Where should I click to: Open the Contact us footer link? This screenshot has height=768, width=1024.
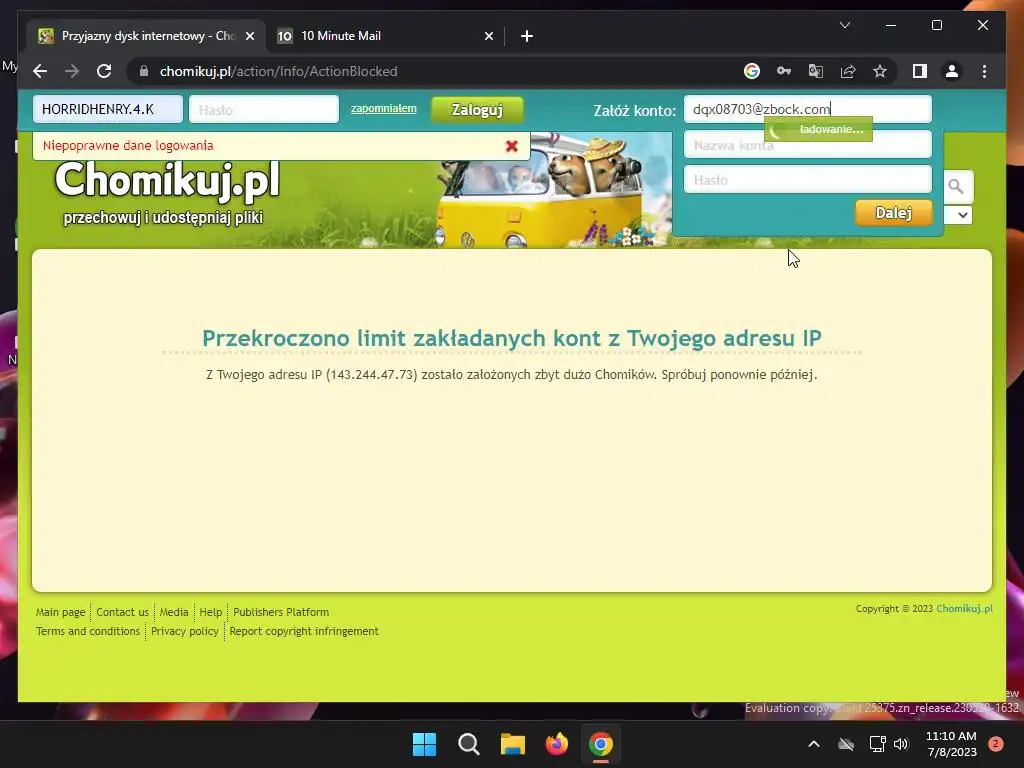tap(122, 612)
